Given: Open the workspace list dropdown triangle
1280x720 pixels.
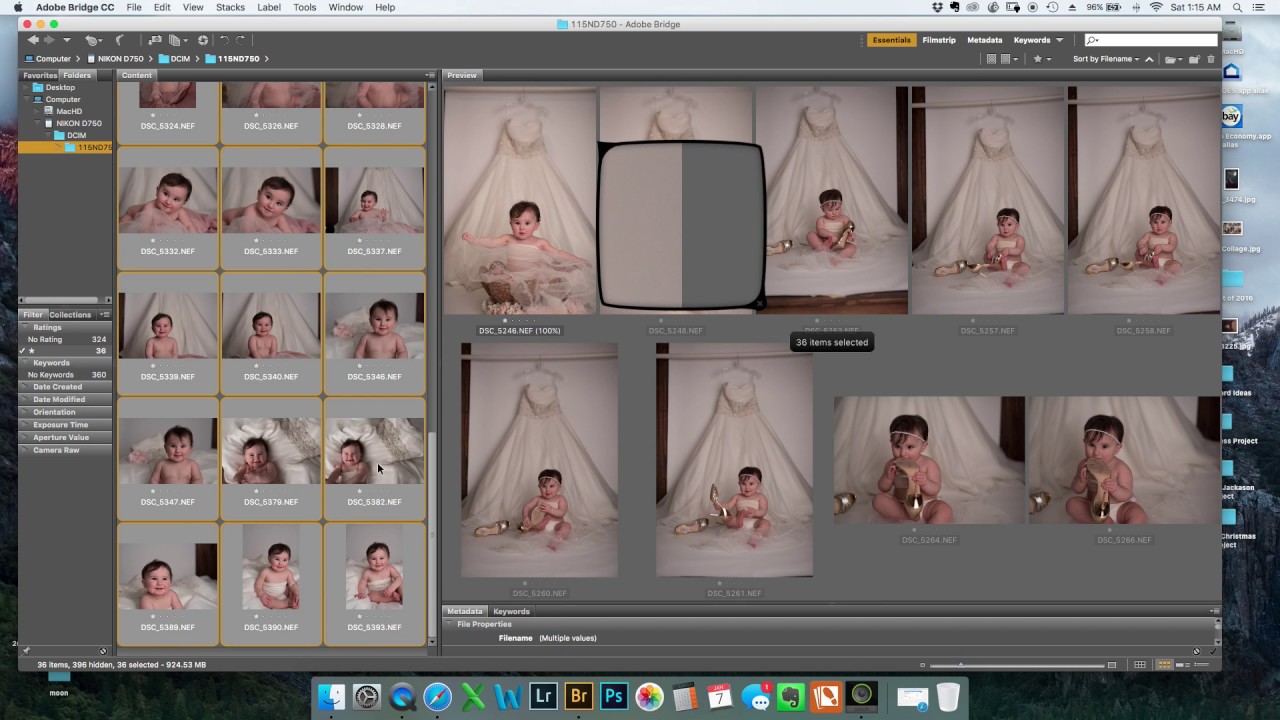Looking at the screenshot, I should click(1061, 40).
